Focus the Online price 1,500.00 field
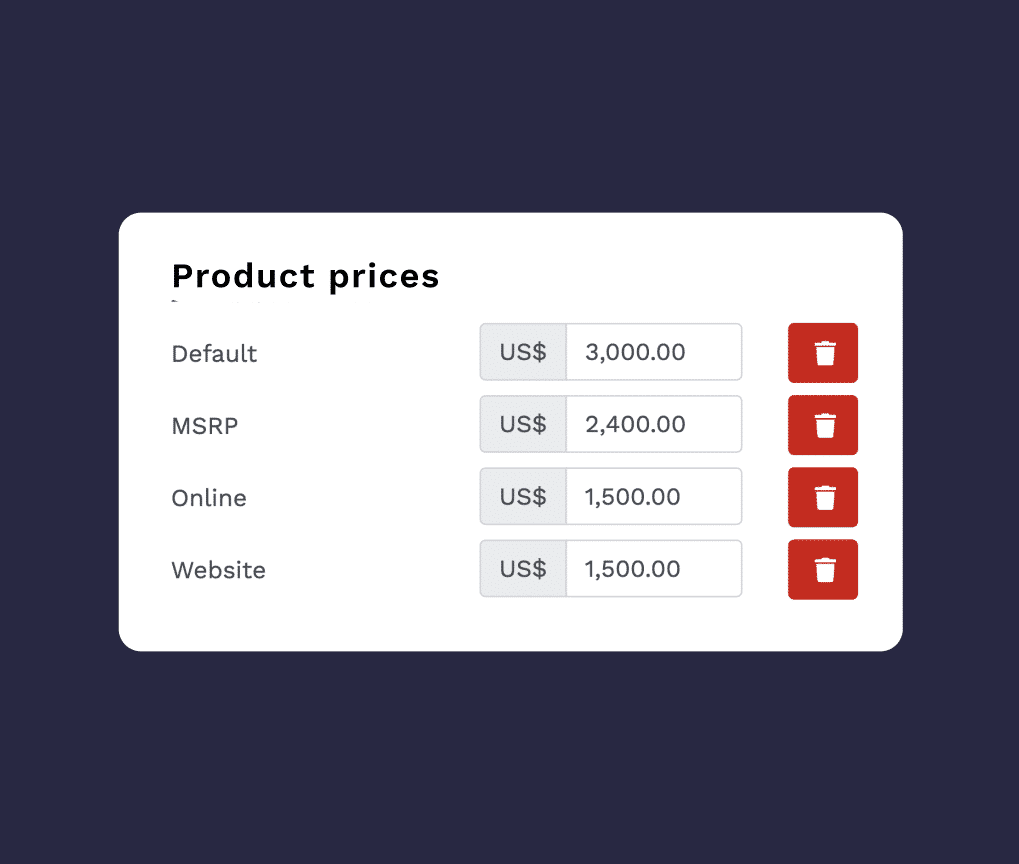Screen dimensions: 1019x864 [654, 496]
